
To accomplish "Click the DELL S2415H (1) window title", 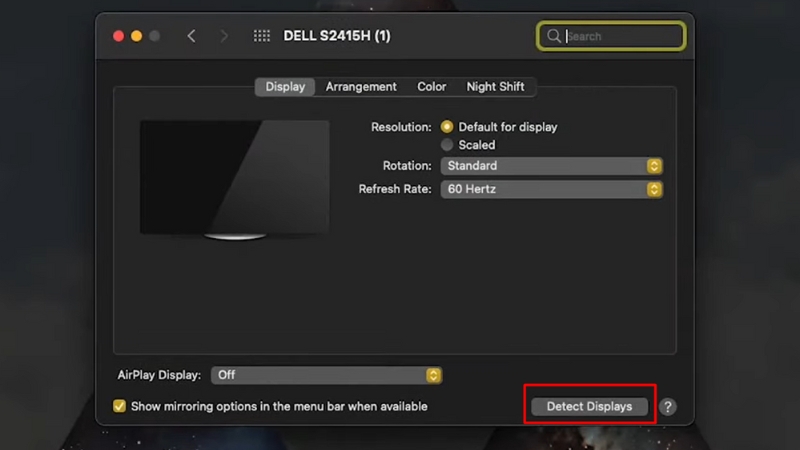I will tap(337, 36).
